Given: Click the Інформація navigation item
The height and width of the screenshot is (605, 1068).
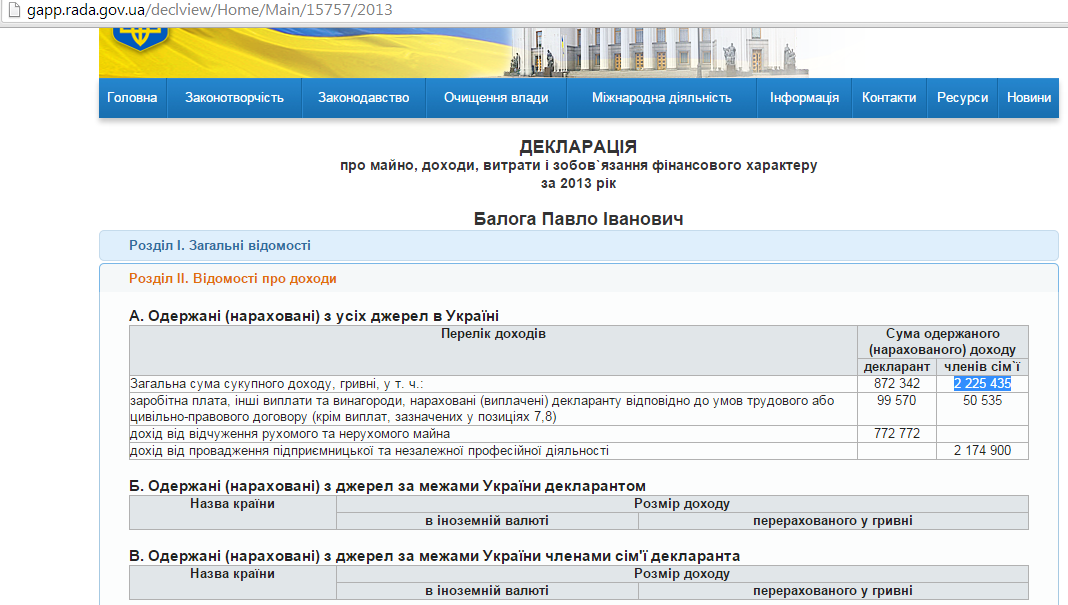Looking at the screenshot, I should (x=804, y=98).
